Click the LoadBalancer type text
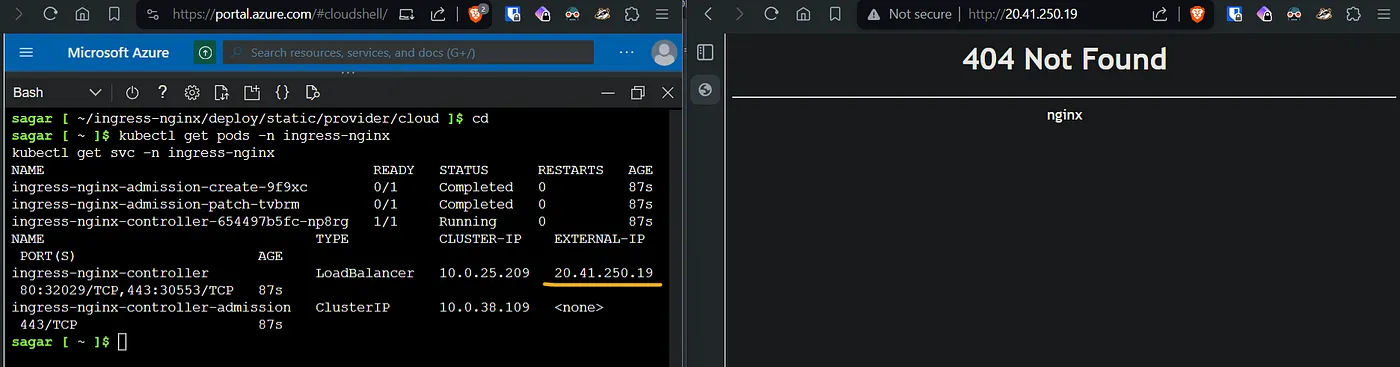The width and height of the screenshot is (1400, 367). (365, 273)
